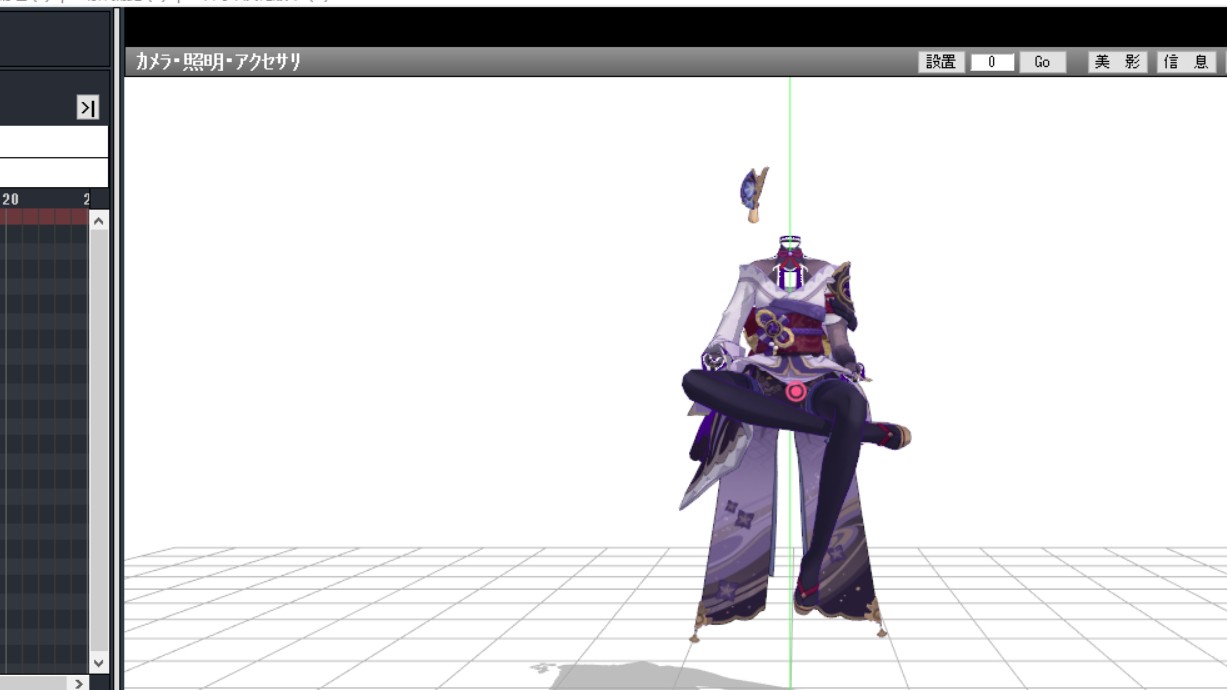Select the pink center bone circle

click(x=796, y=392)
